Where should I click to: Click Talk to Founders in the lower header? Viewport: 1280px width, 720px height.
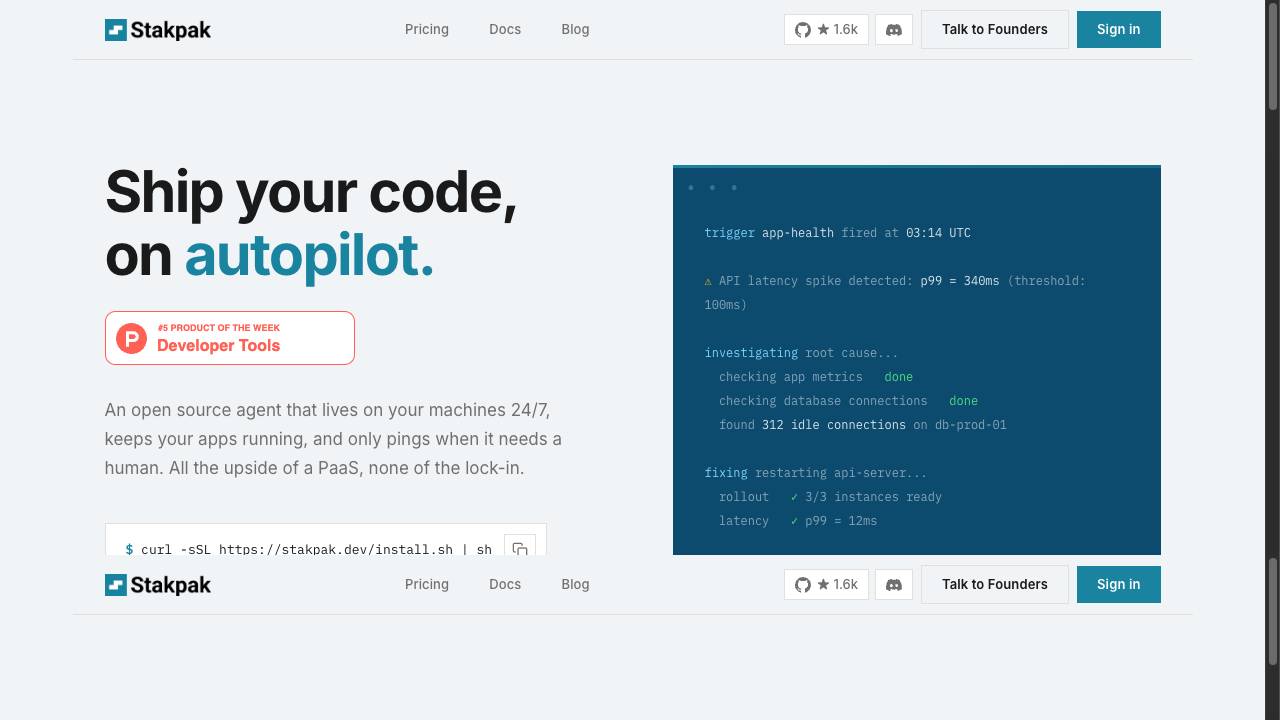coord(995,584)
